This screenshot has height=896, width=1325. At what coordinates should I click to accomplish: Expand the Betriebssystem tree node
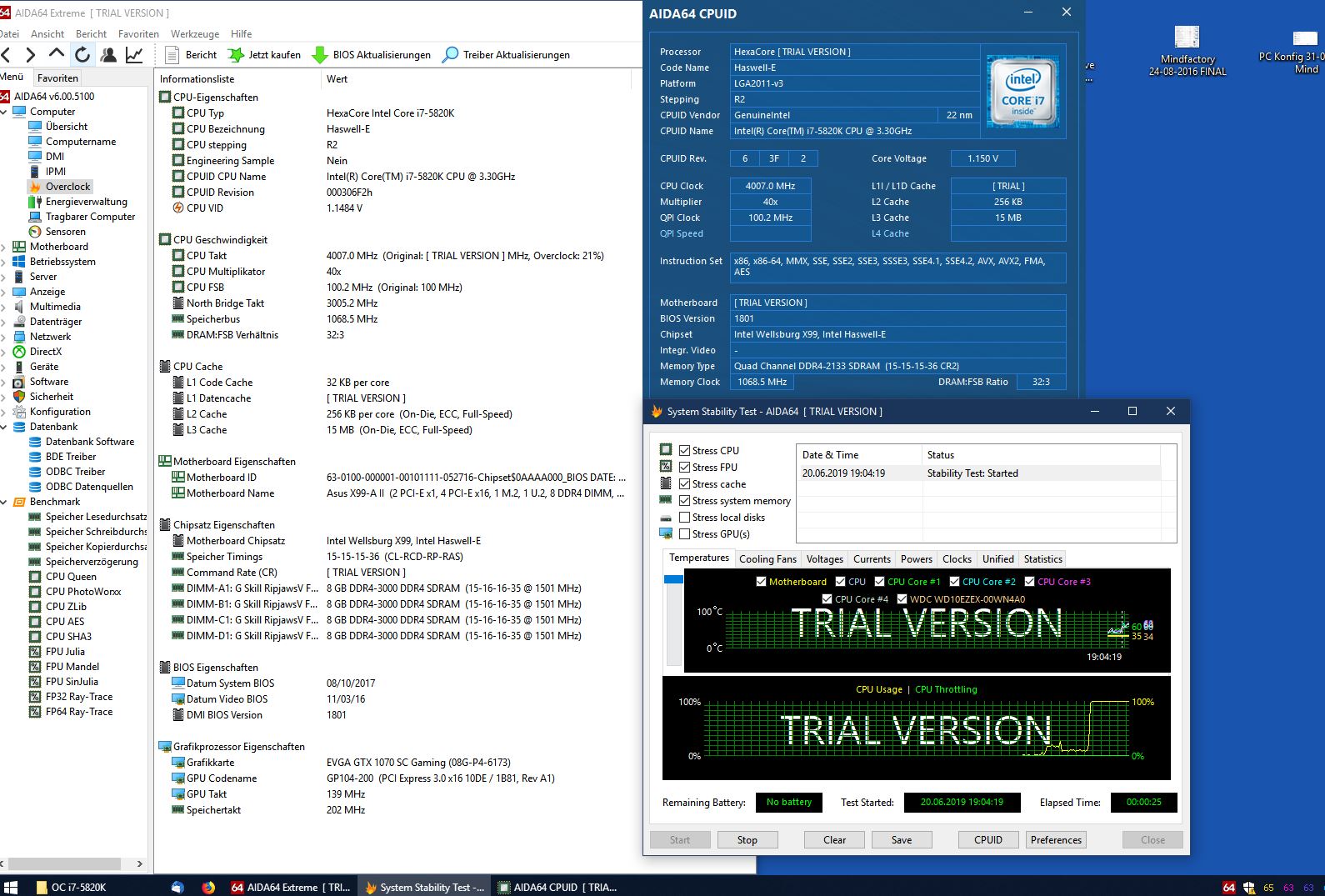point(4,262)
